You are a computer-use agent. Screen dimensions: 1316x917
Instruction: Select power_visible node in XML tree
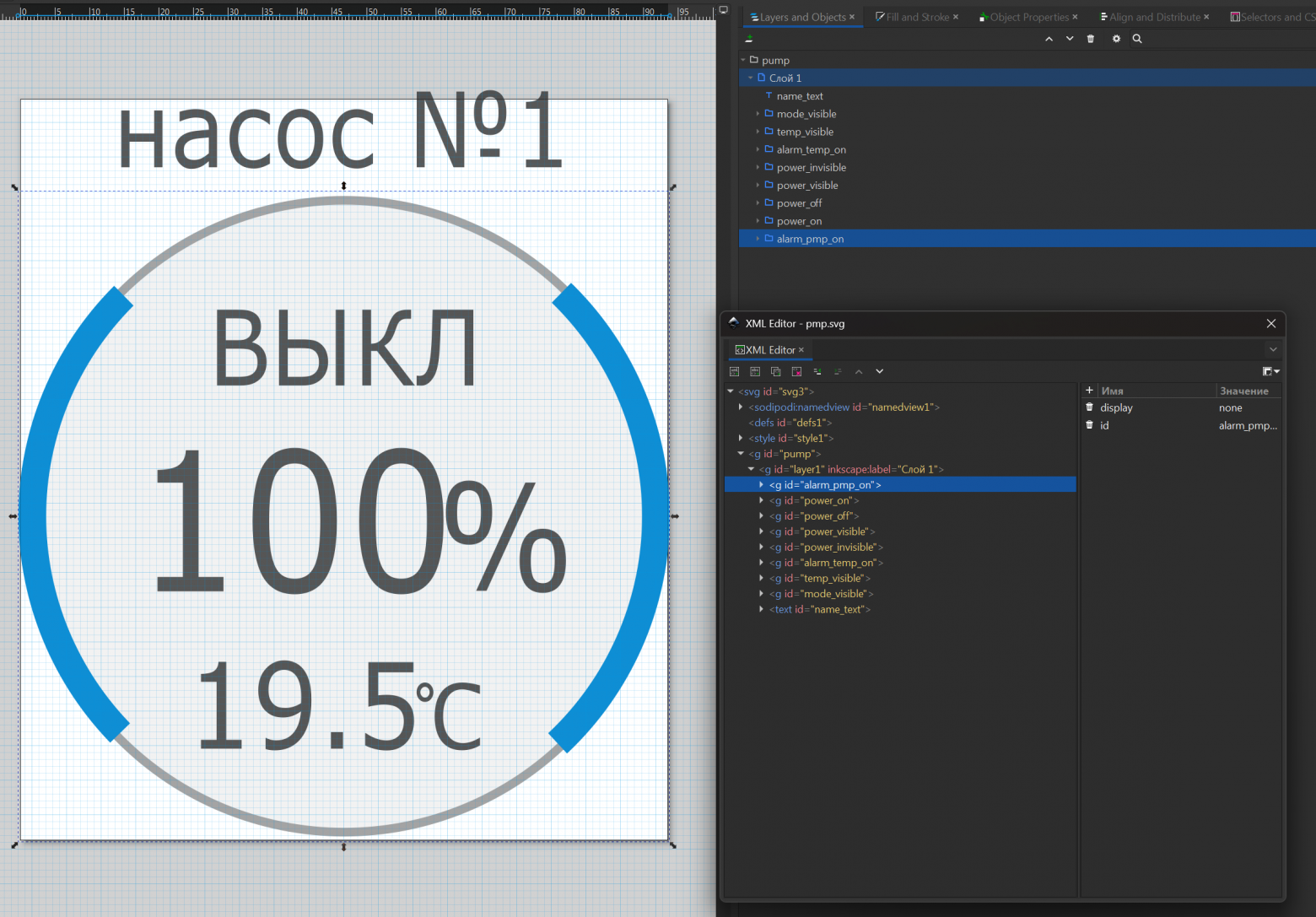tap(822, 531)
